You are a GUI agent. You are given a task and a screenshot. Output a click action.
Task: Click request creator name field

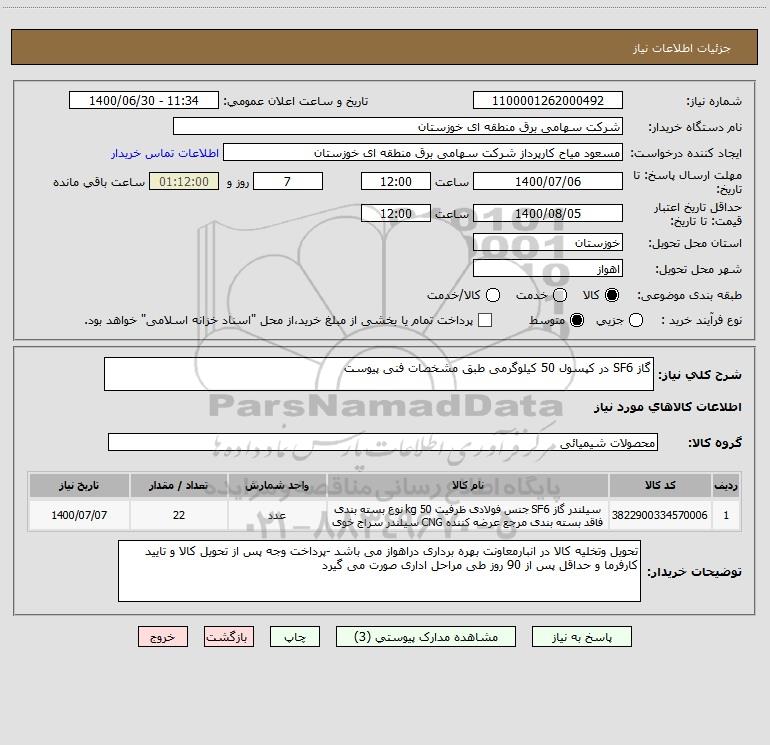pos(423,152)
